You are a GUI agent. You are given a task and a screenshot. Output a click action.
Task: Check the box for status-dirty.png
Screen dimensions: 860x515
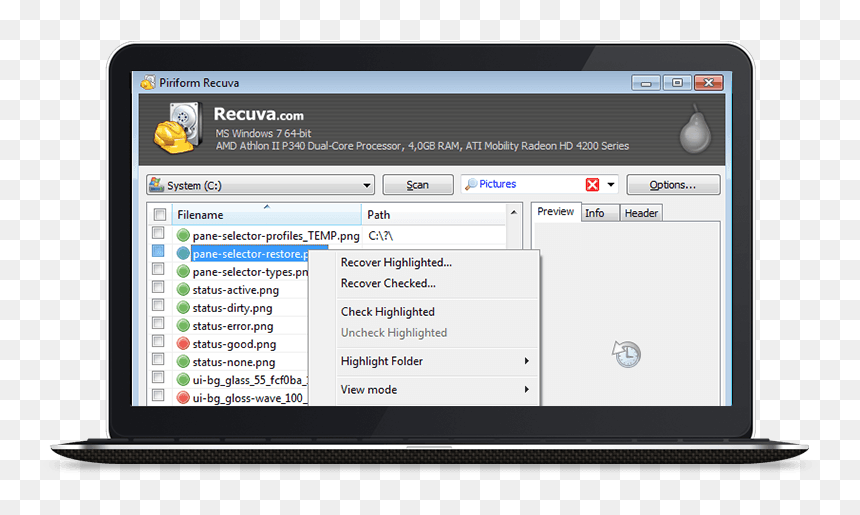tap(158, 305)
